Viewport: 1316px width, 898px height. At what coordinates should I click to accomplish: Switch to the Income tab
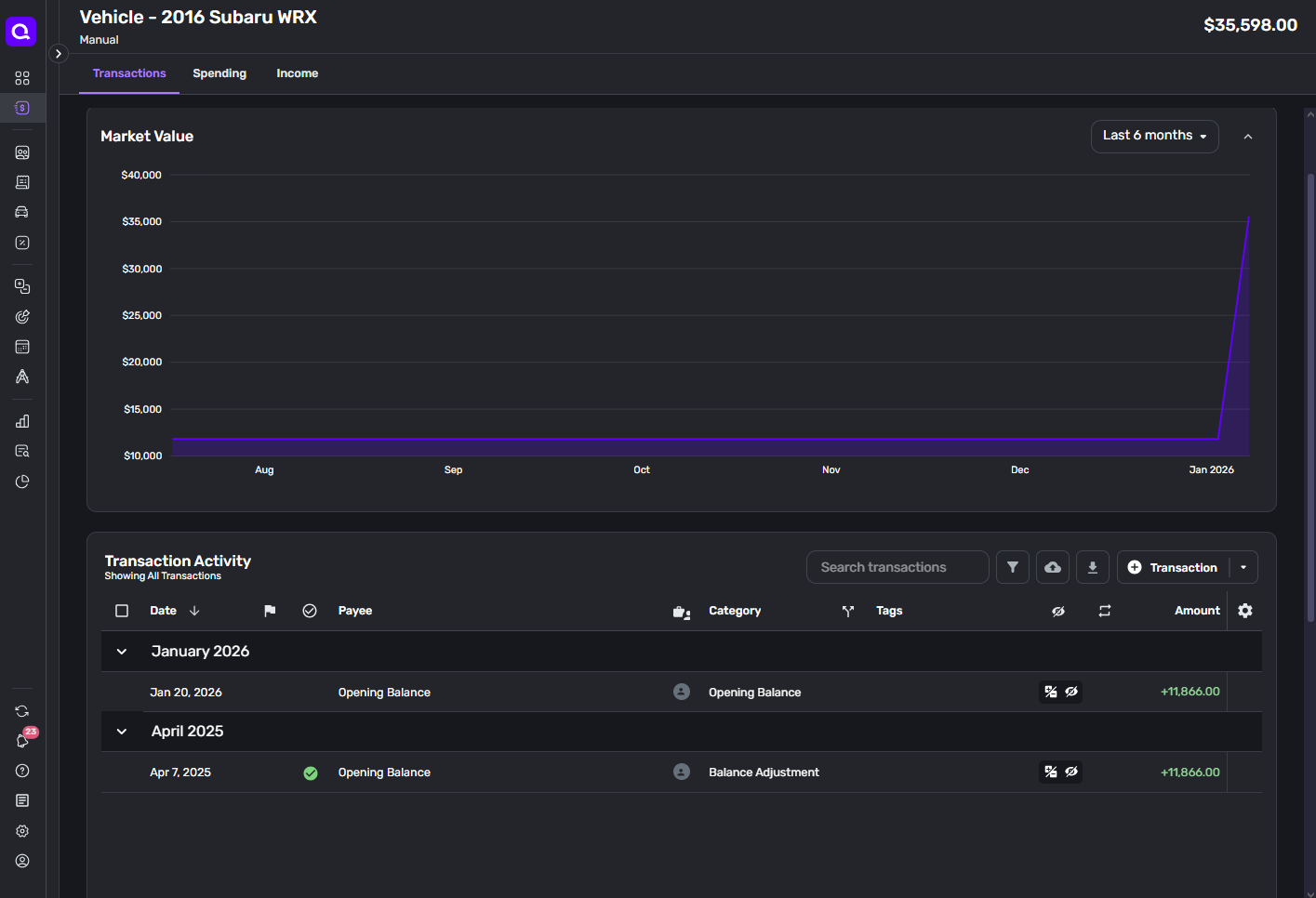pos(298,73)
